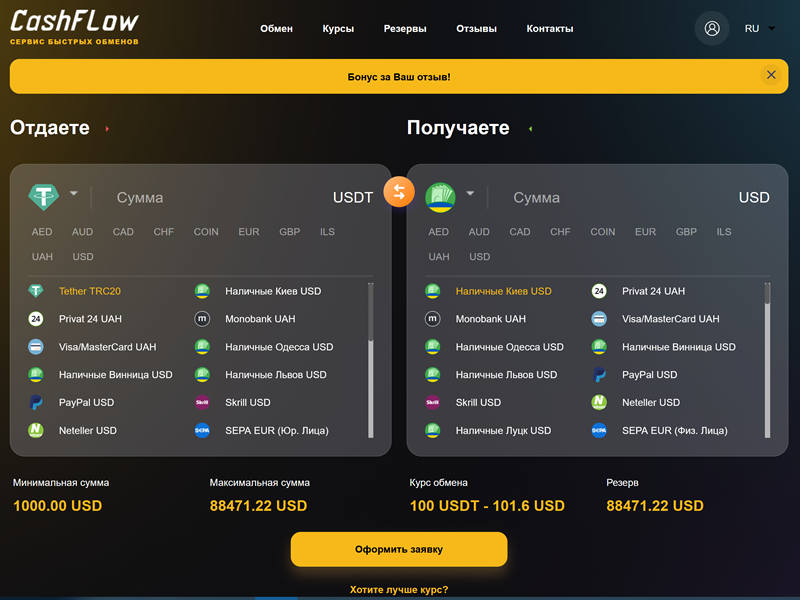
Task: Select Наличные Львов USD in the give list
Action: click(276, 374)
